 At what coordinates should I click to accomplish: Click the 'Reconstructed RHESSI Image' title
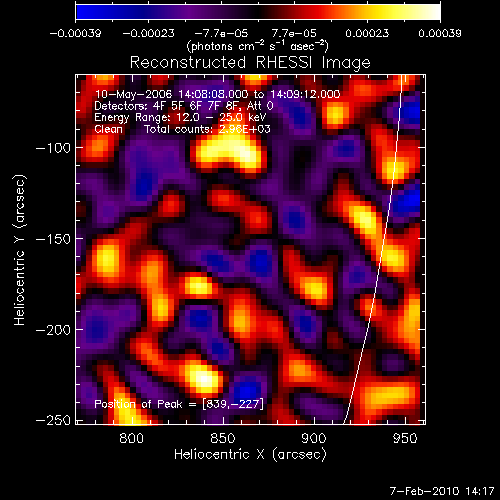(250, 63)
